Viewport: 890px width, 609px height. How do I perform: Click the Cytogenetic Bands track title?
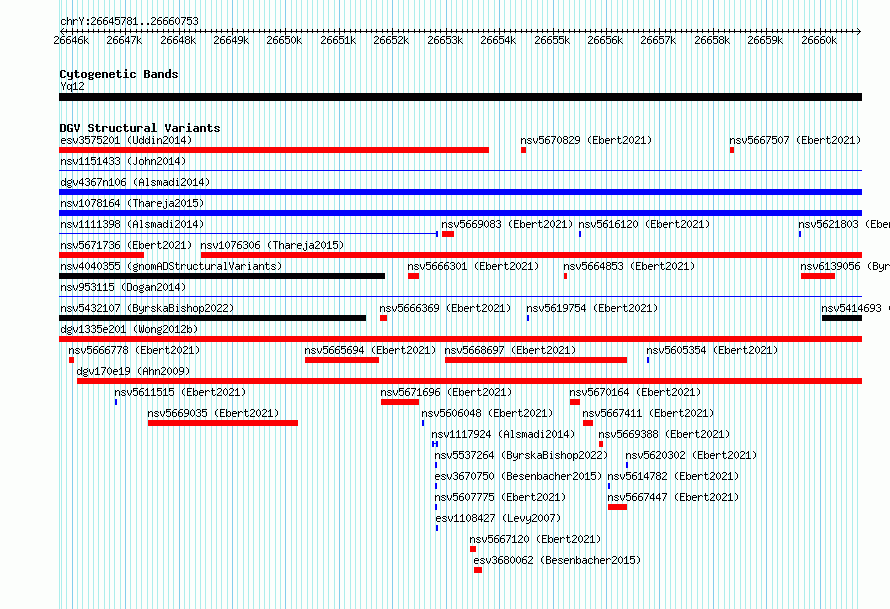pyautogui.click(x=119, y=74)
